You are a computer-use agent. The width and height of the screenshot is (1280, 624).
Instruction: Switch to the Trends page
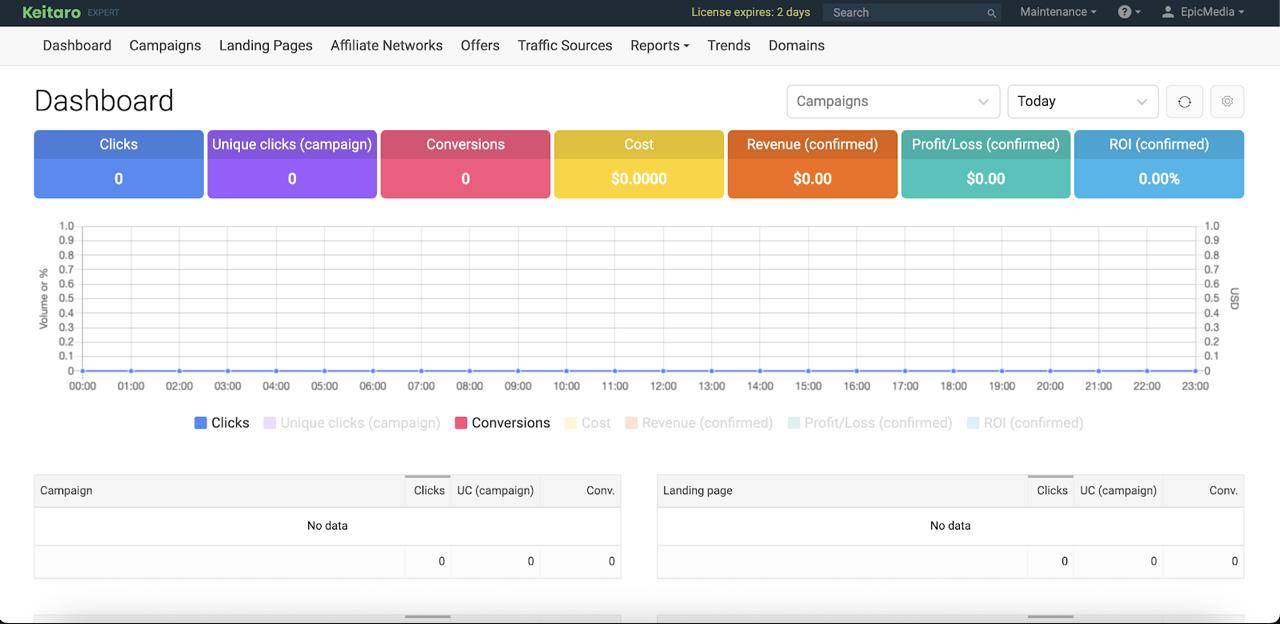point(729,45)
